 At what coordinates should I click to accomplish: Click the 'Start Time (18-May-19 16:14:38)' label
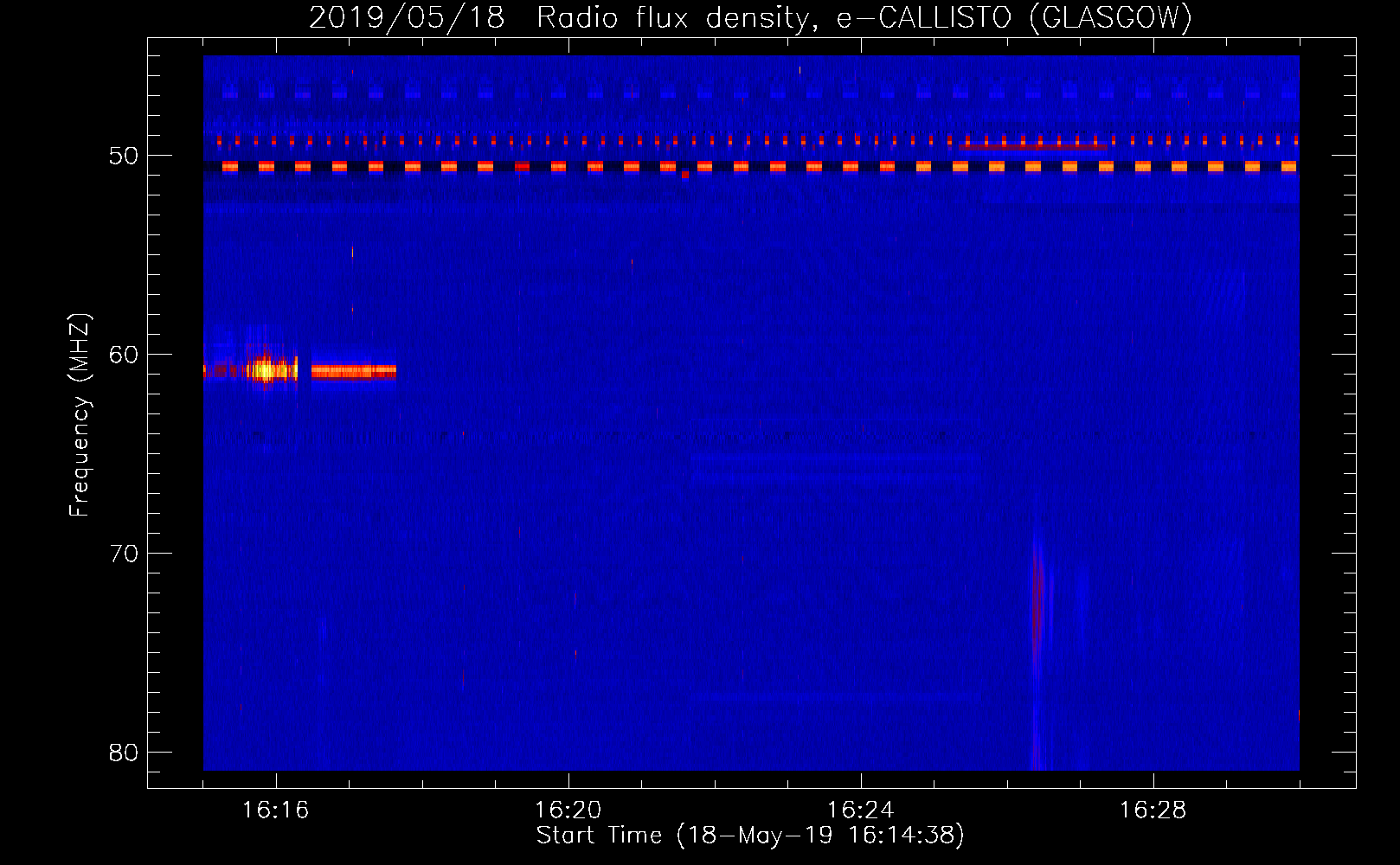click(x=750, y=836)
